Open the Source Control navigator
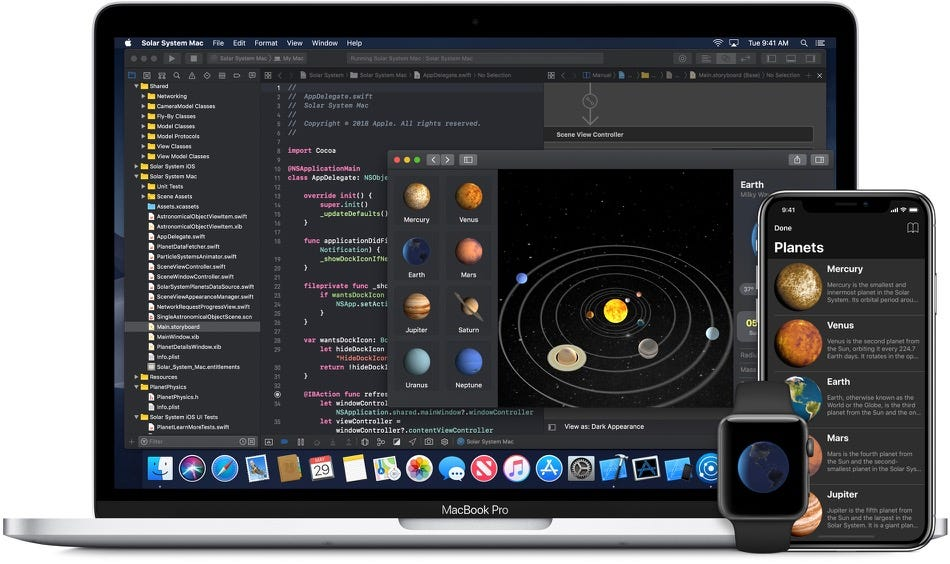The height and width of the screenshot is (564, 950). point(147,76)
